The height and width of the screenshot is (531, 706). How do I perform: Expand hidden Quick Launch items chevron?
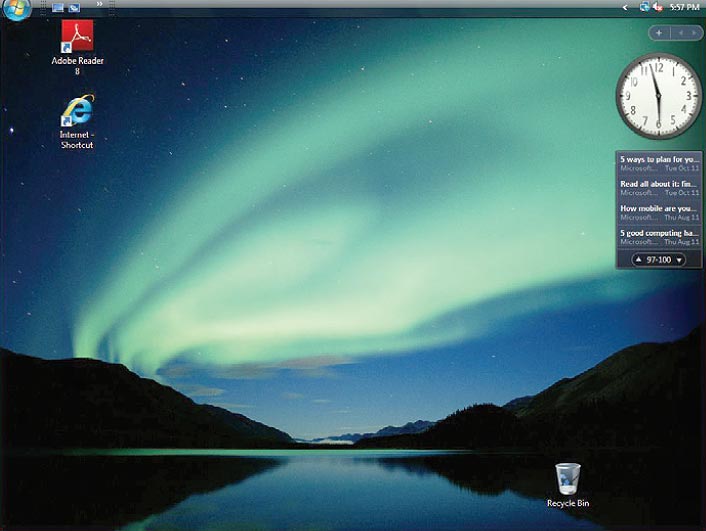100,4
